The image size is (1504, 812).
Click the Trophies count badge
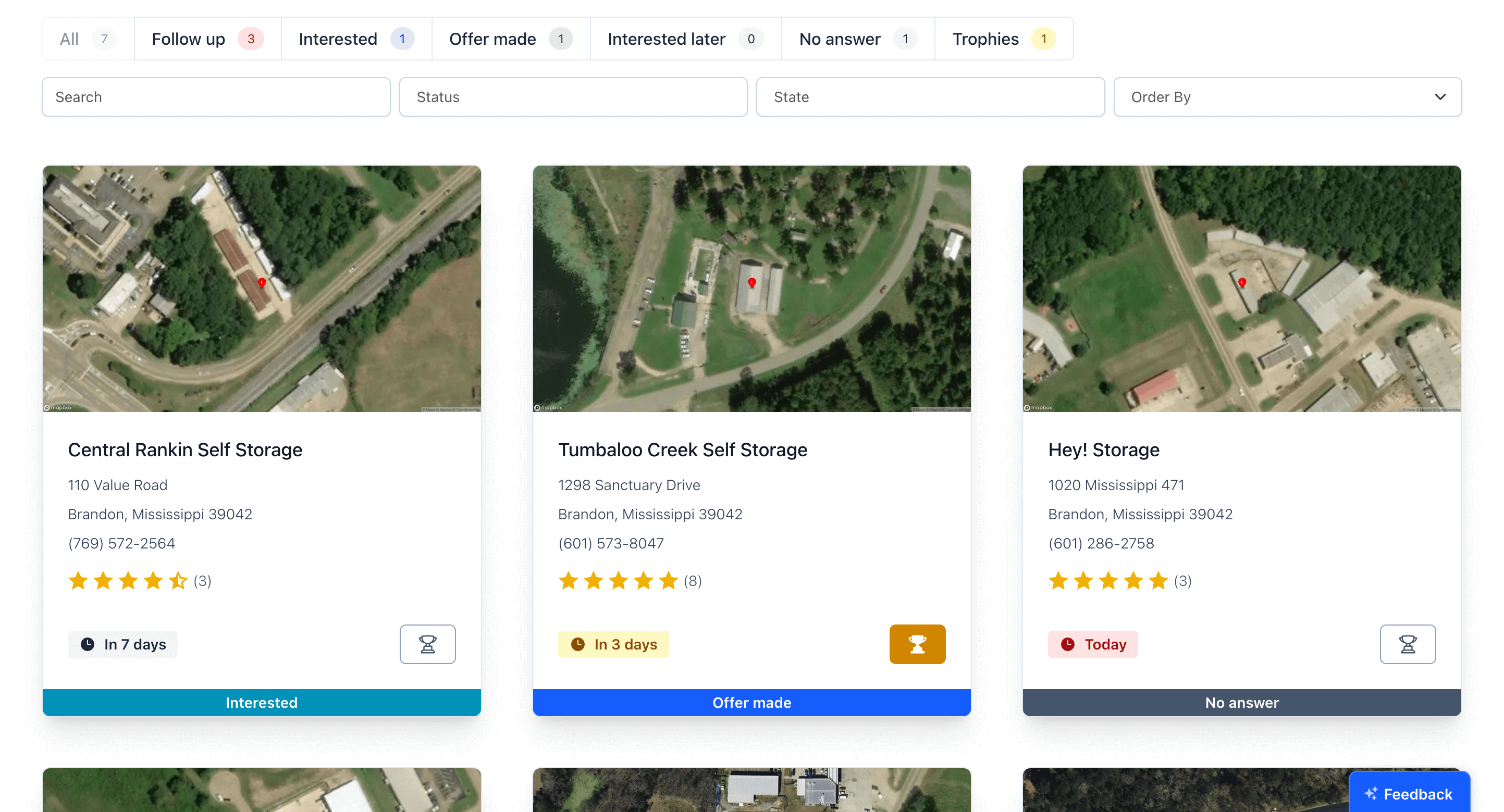coord(1043,39)
